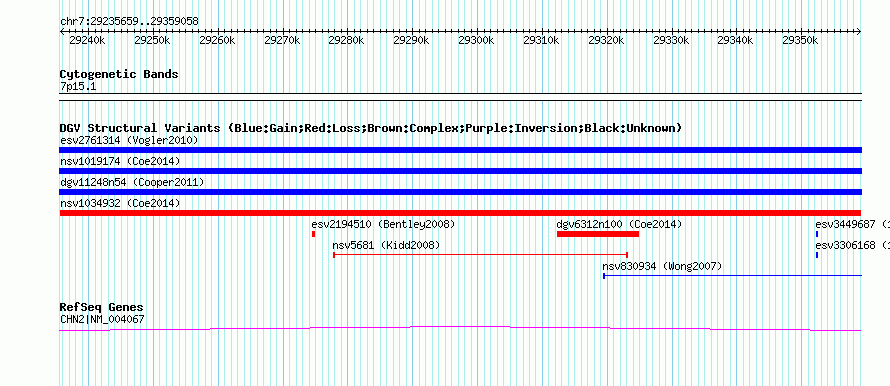Click the Cytogenetic Bands track heading
This screenshot has height=386, width=890.
[x=119, y=74]
